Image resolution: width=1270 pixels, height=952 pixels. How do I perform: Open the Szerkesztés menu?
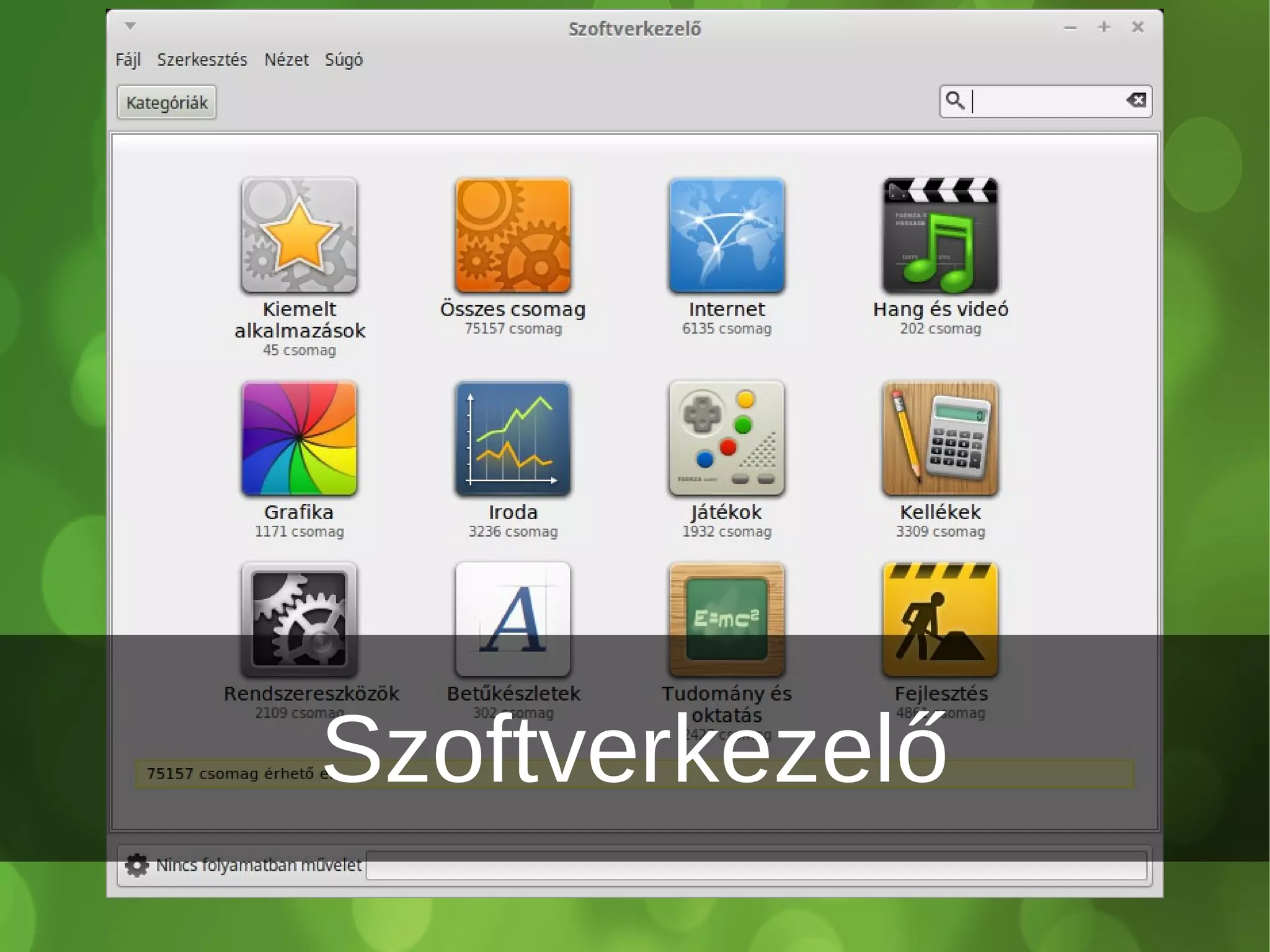[202, 60]
